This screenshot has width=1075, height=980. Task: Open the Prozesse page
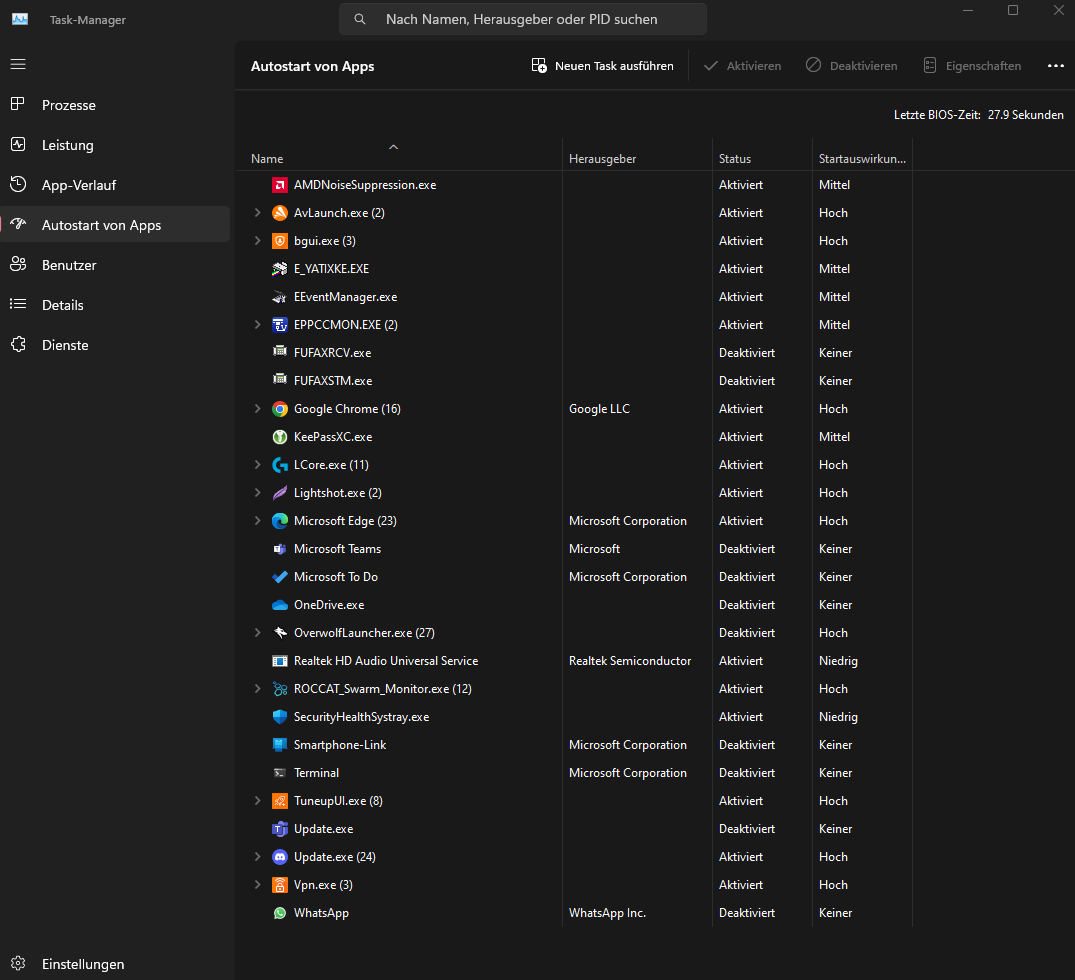pyautogui.click(x=115, y=105)
